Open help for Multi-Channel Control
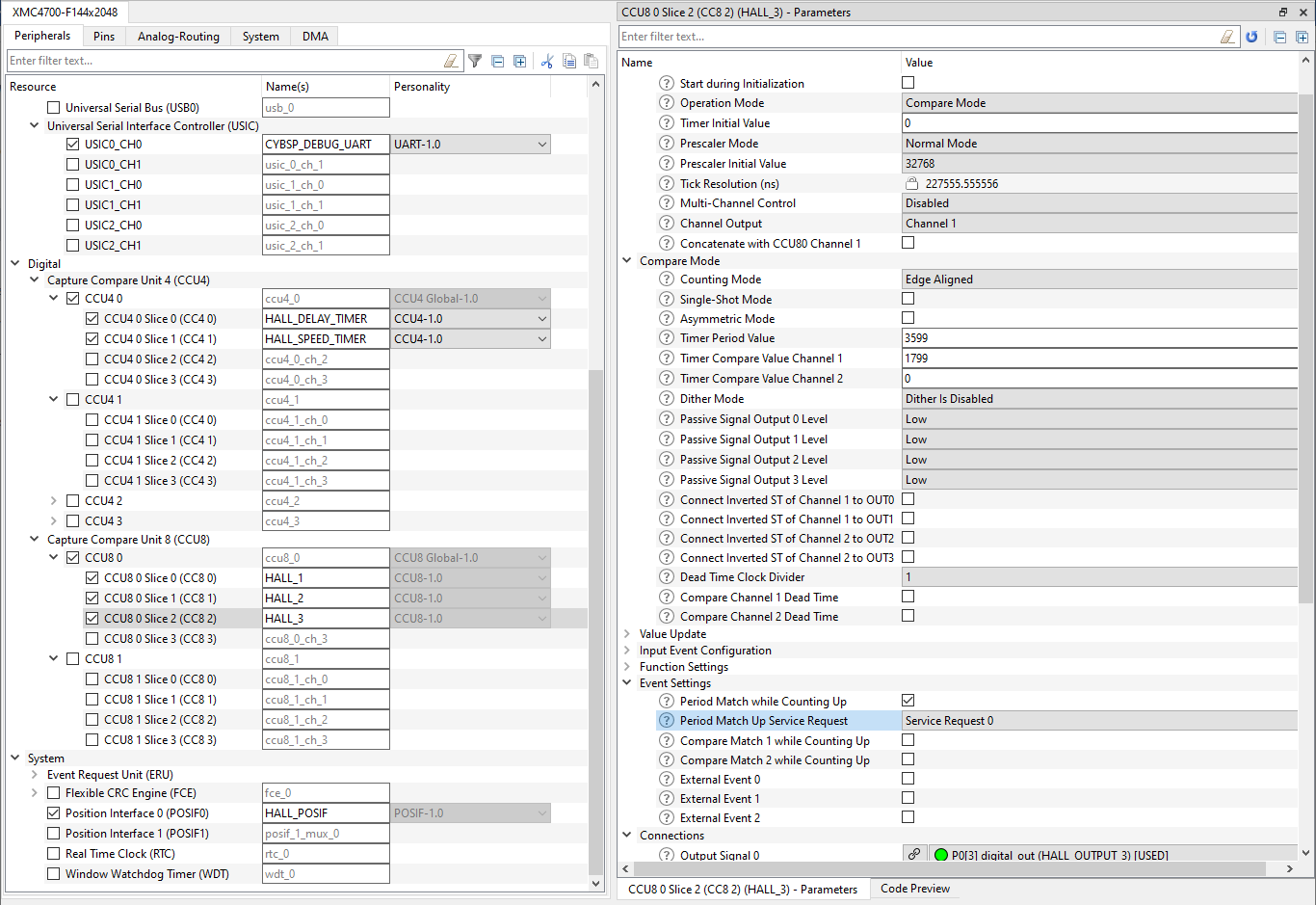This screenshot has height=905, width=1316. coord(667,203)
